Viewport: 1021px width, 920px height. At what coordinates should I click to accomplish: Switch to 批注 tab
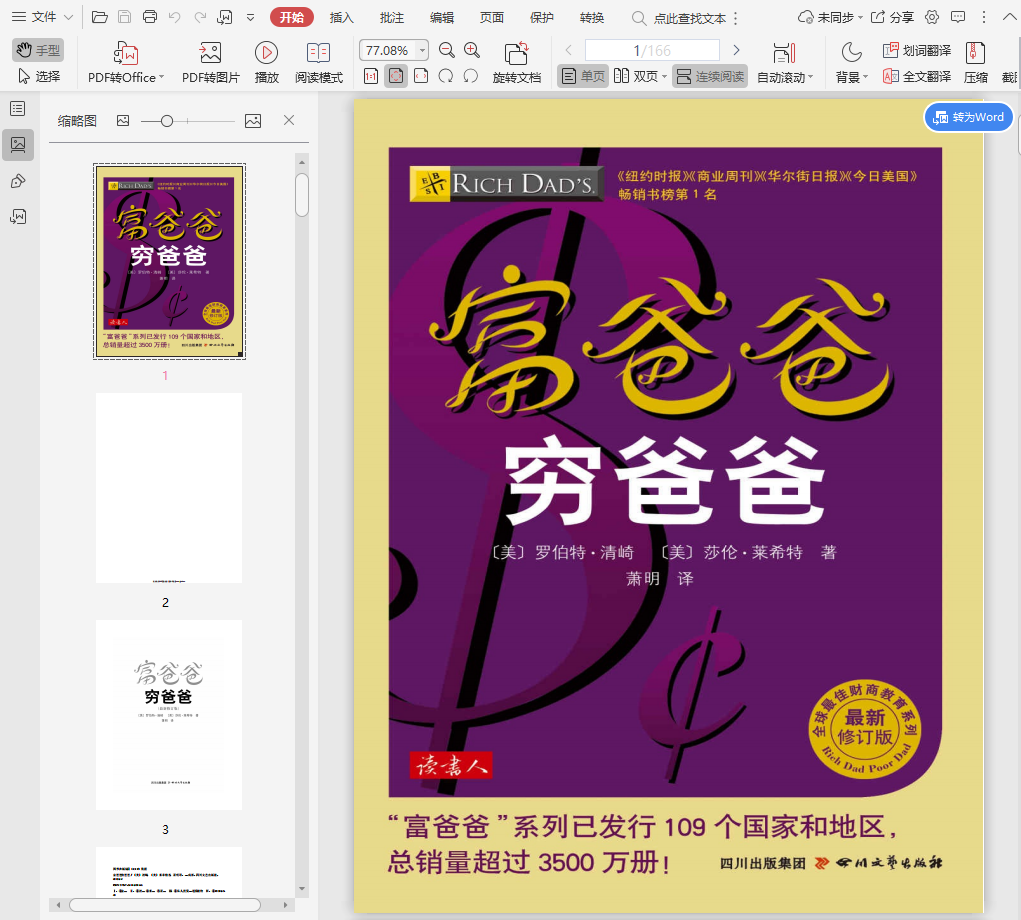point(391,18)
